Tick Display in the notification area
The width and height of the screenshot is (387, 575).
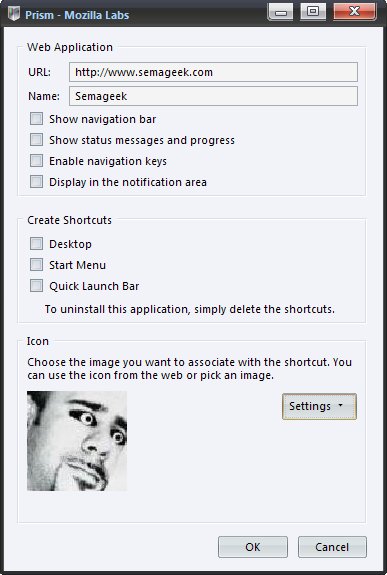[36, 182]
